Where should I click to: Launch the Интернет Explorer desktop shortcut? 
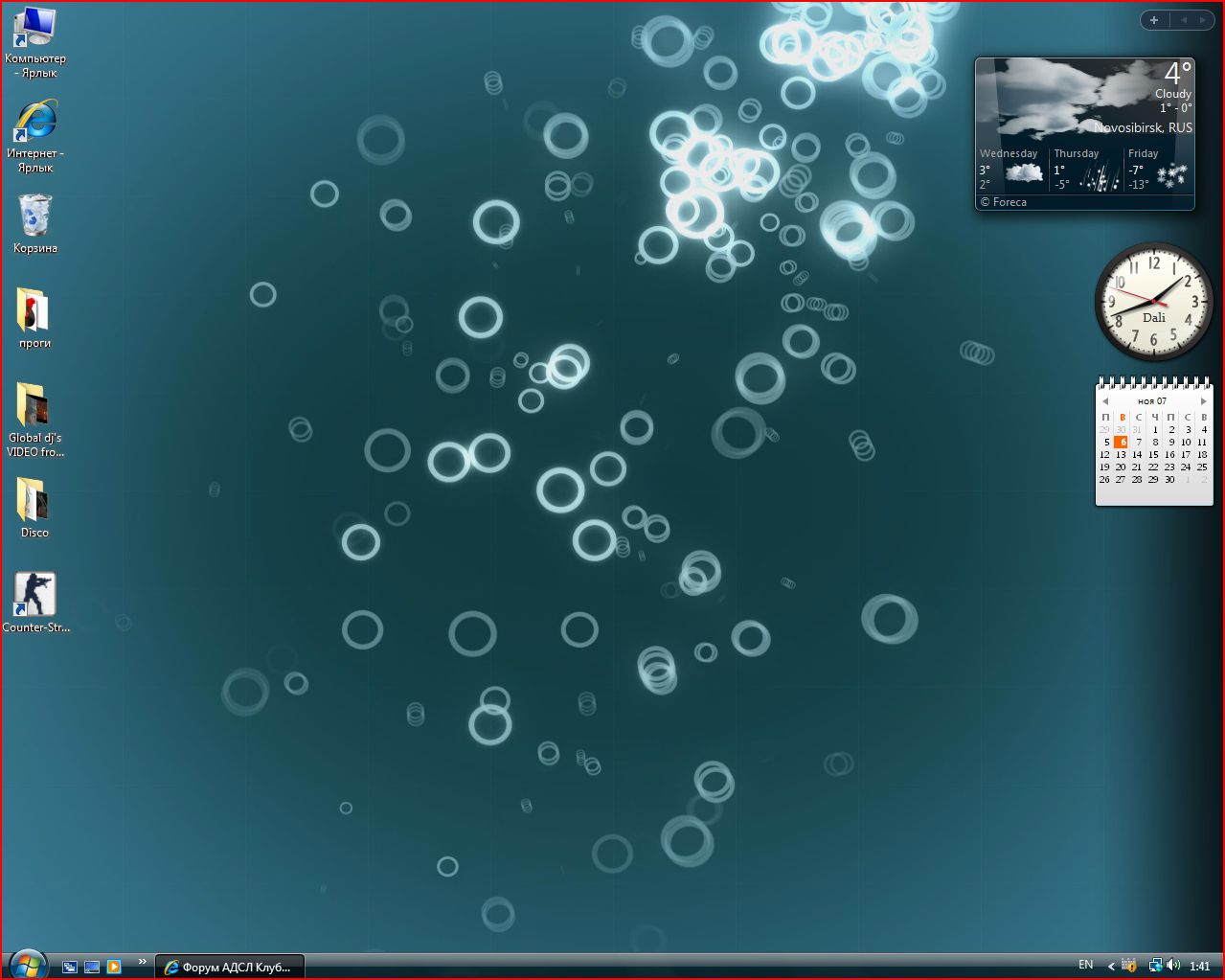(35, 123)
